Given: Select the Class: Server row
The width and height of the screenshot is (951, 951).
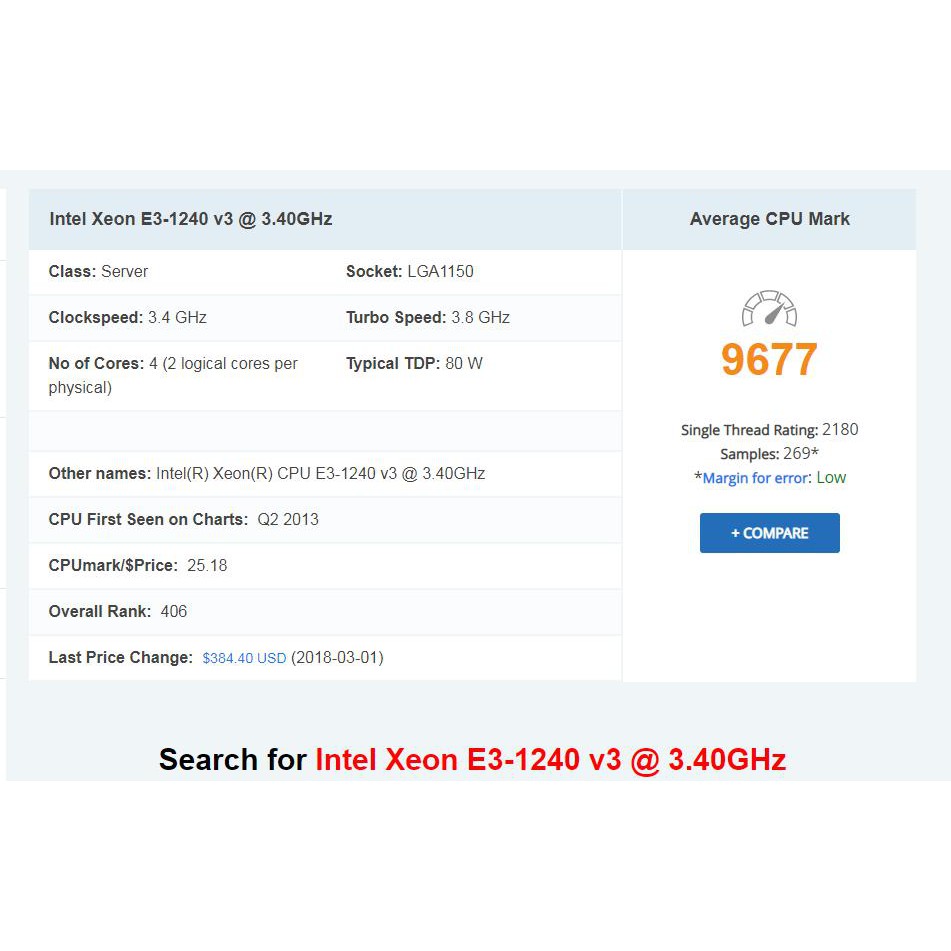Looking at the screenshot, I should click(97, 271).
